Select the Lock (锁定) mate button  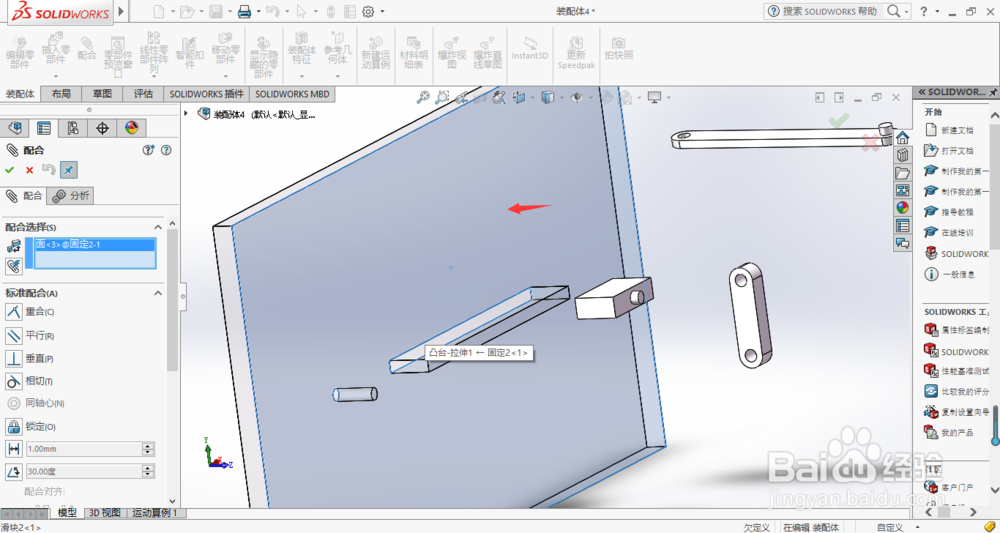[14, 427]
